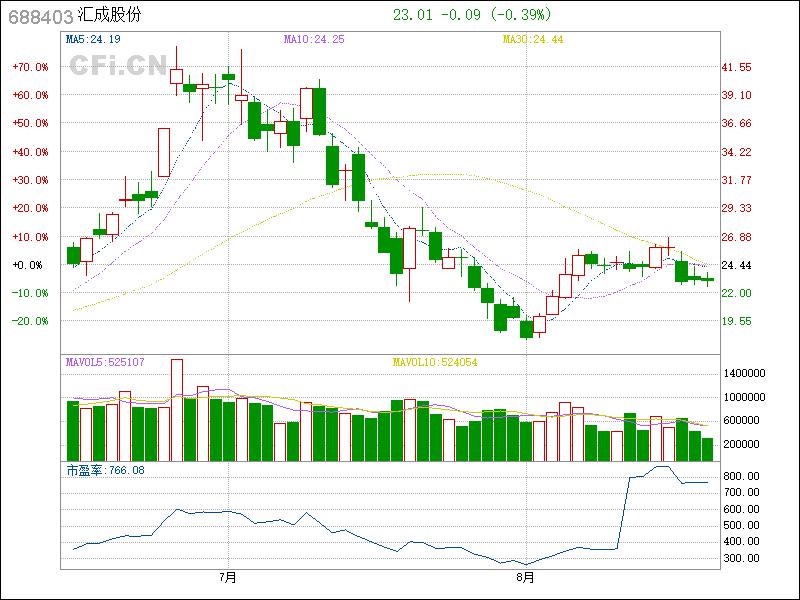Click the +20.0% axis label
The height and width of the screenshot is (600, 800).
pos(31,208)
